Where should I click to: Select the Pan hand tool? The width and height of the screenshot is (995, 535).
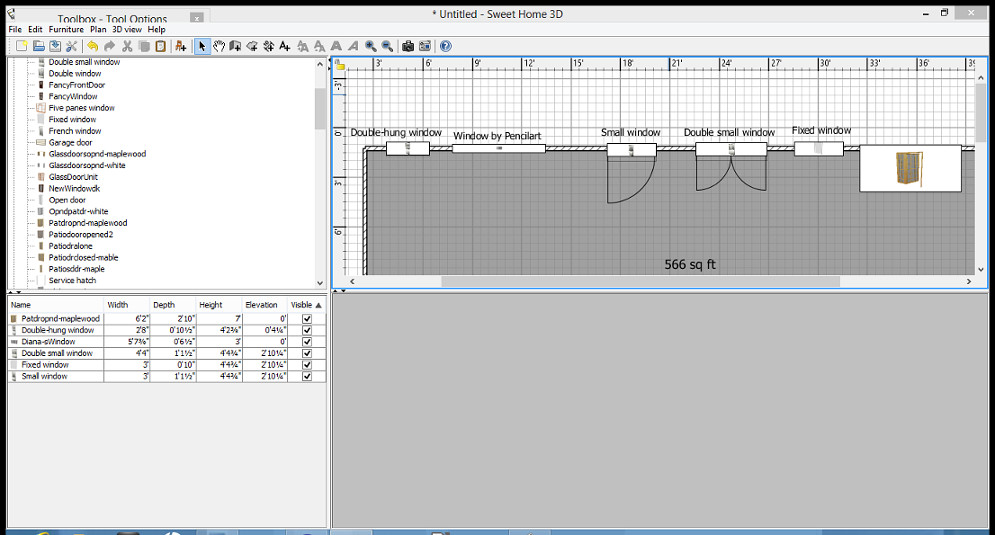pos(219,46)
